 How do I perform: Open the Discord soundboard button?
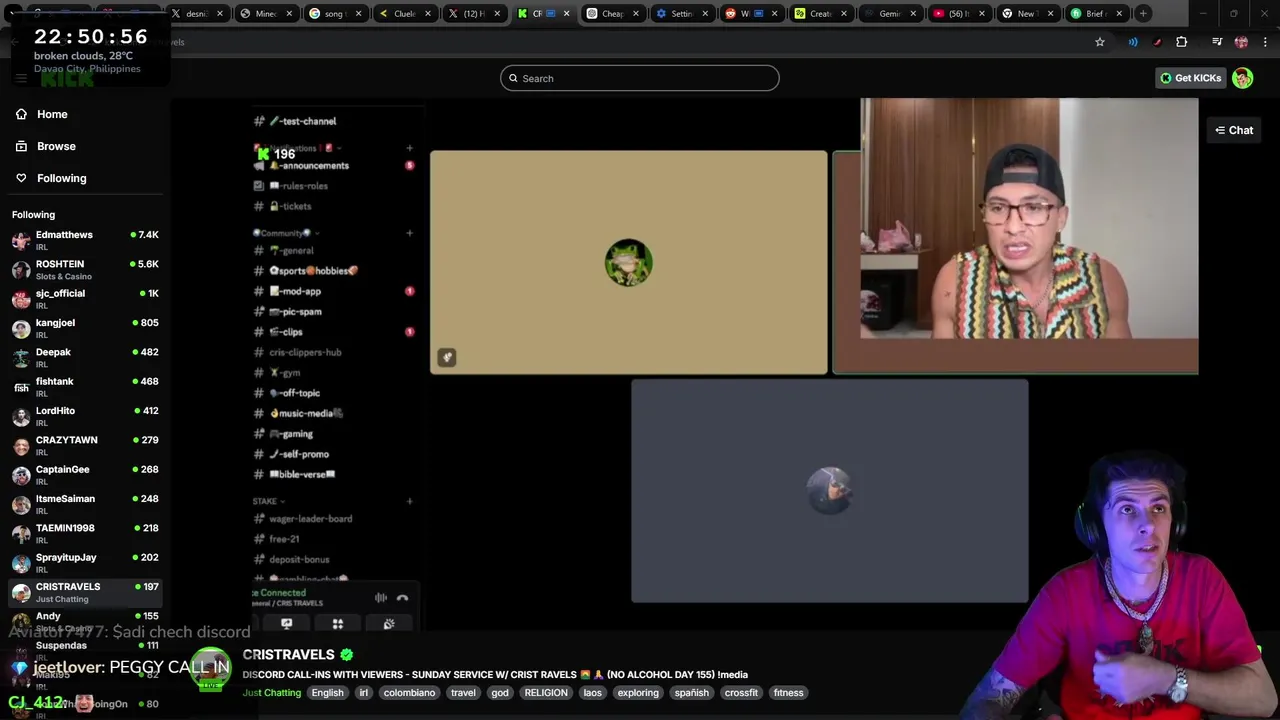(389, 624)
